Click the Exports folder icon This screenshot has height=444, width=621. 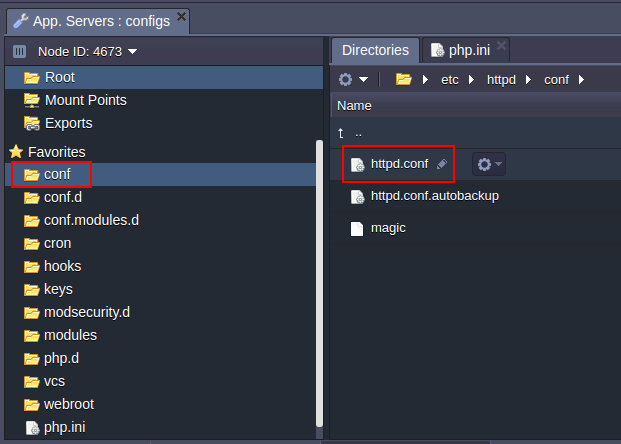point(31,123)
